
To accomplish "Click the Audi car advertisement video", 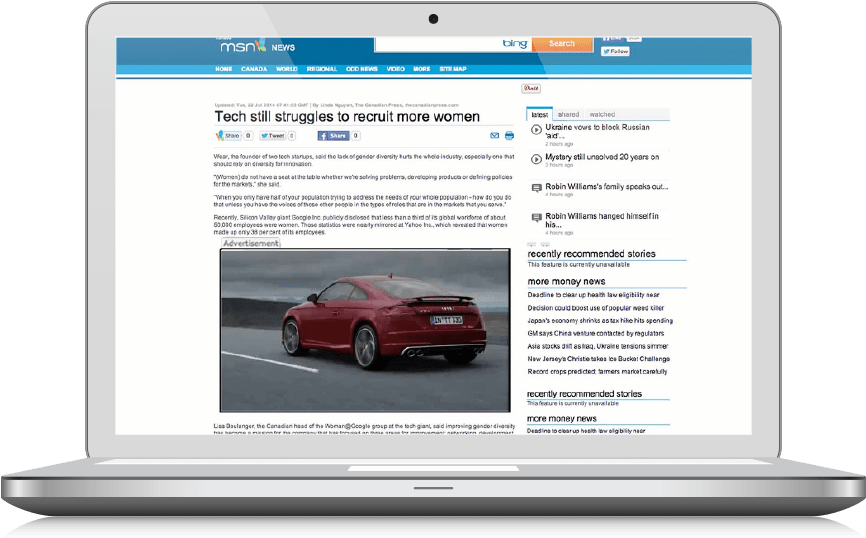I will (x=365, y=330).
